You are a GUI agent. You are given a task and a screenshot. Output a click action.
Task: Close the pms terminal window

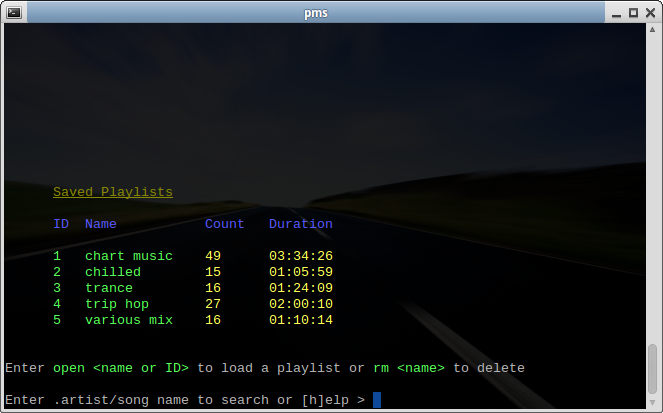651,13
